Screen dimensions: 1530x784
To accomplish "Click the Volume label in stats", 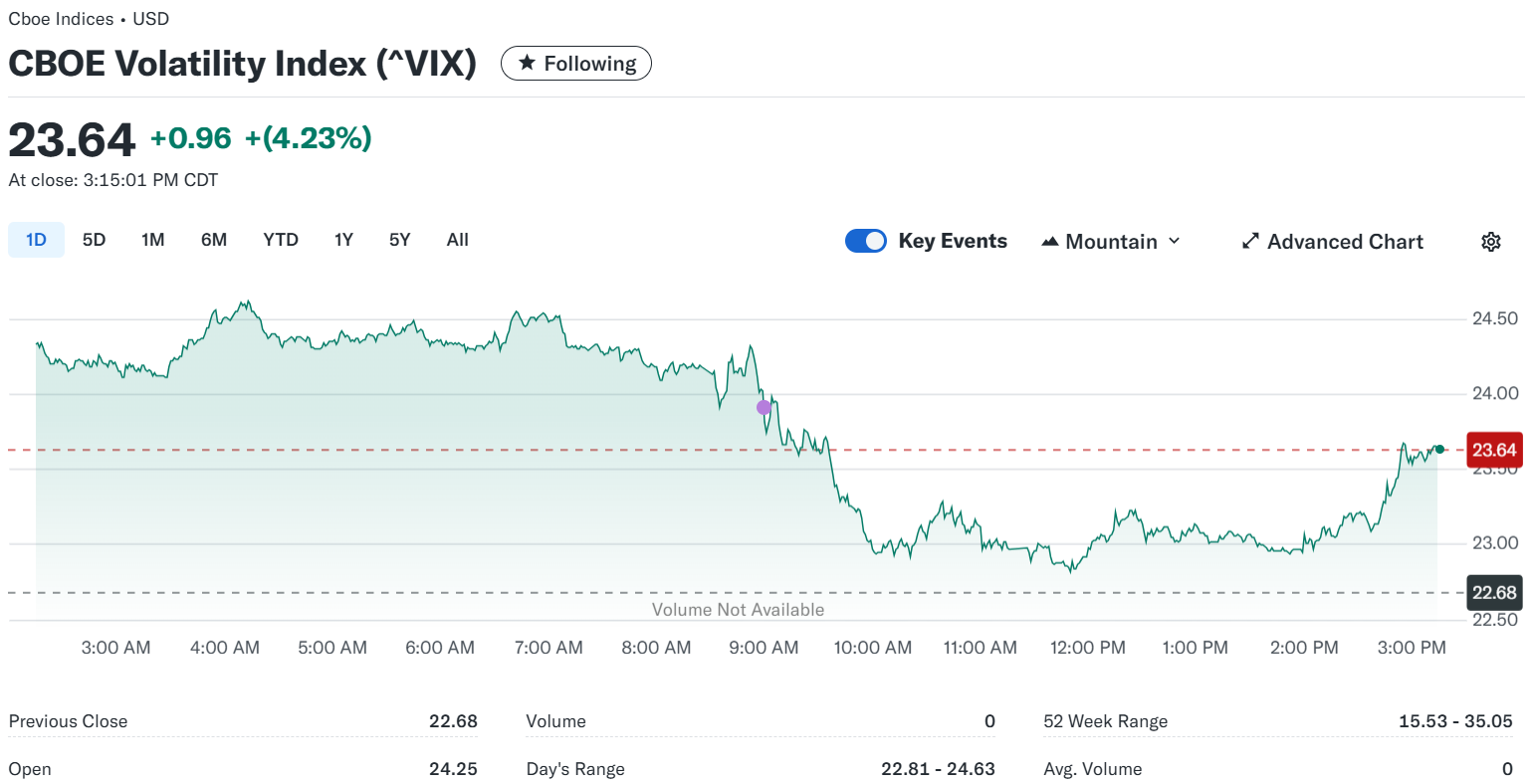I will click(555, 721).
